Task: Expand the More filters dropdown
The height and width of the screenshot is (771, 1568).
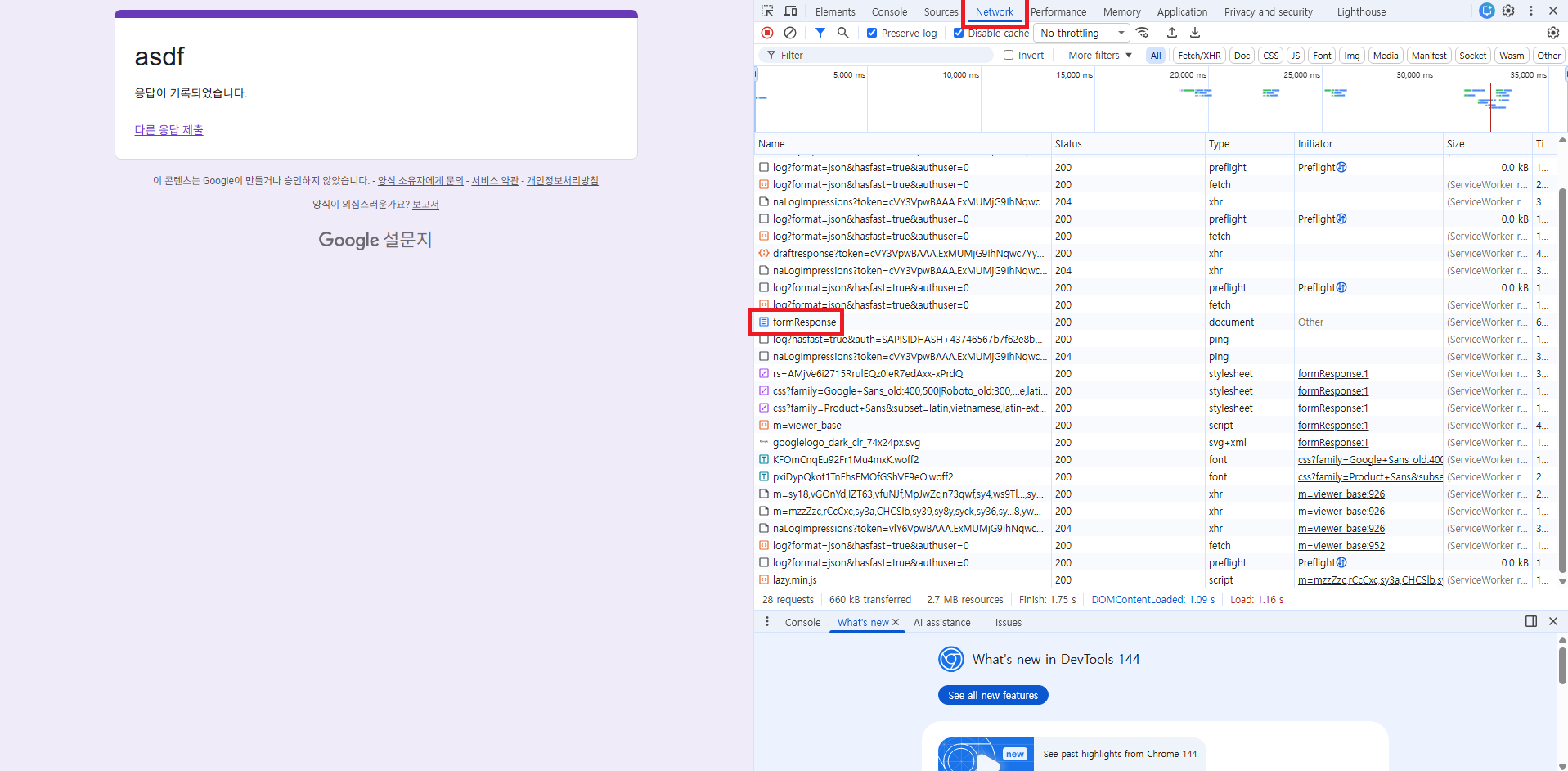Action: coord(1099,56)
